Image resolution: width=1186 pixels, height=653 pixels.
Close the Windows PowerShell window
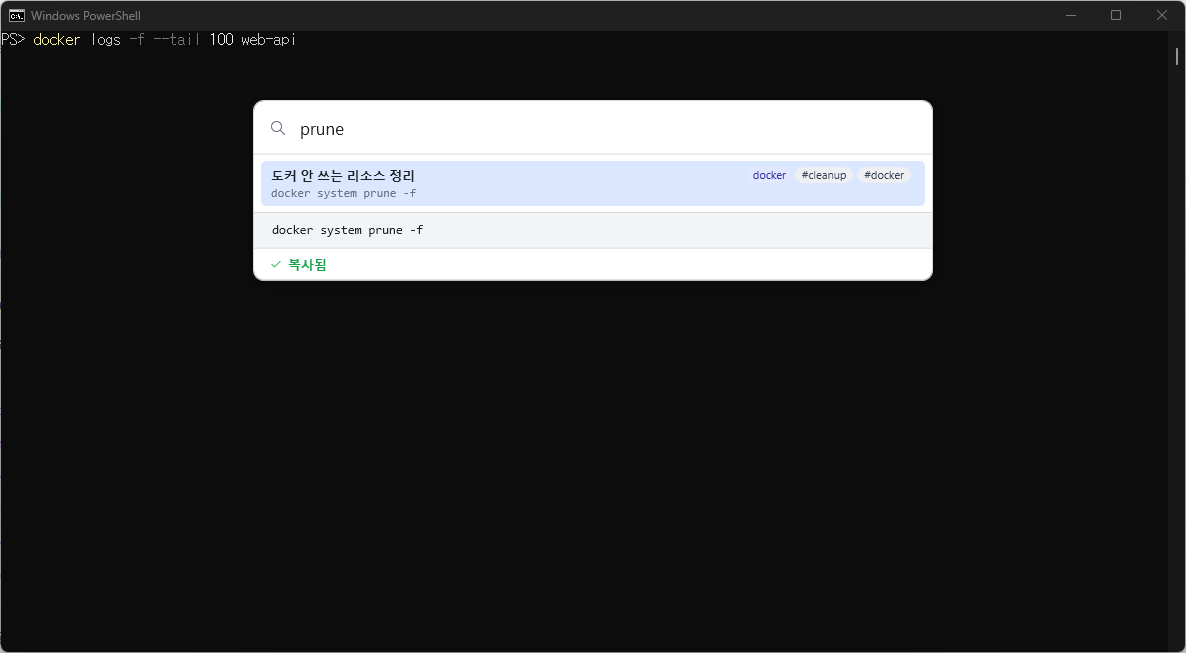click(1162, 15)
